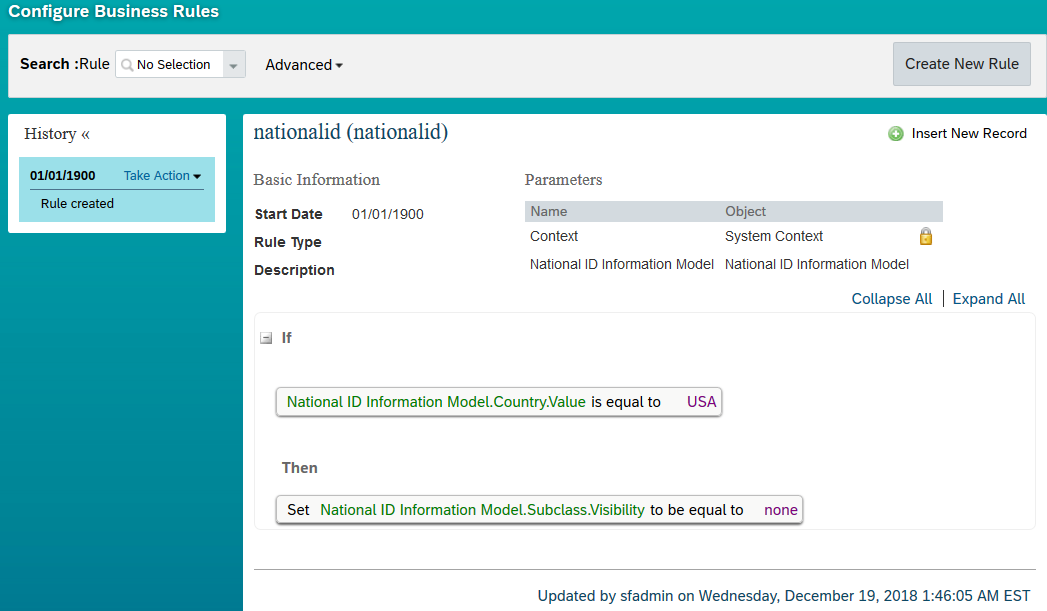Click the Collapse All link
The width and height of the screenshot is (1047, 611).
pos(891,298)
